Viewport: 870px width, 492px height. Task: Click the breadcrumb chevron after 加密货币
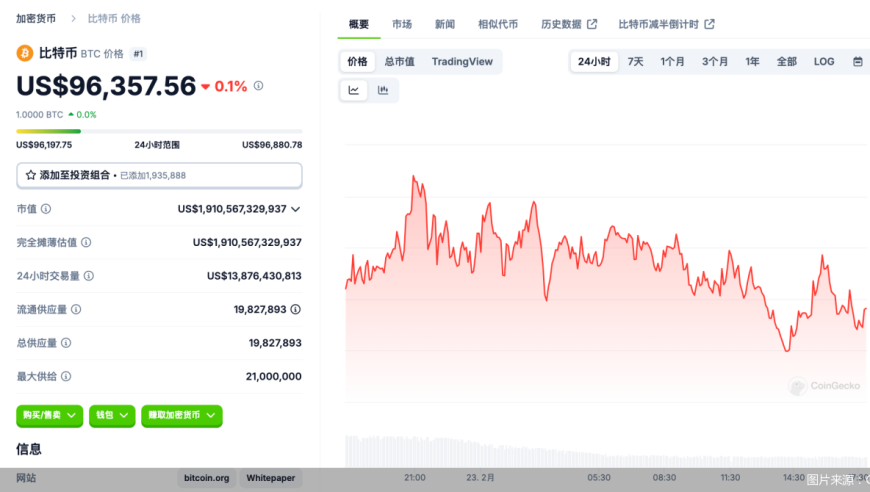pos(73,19)
